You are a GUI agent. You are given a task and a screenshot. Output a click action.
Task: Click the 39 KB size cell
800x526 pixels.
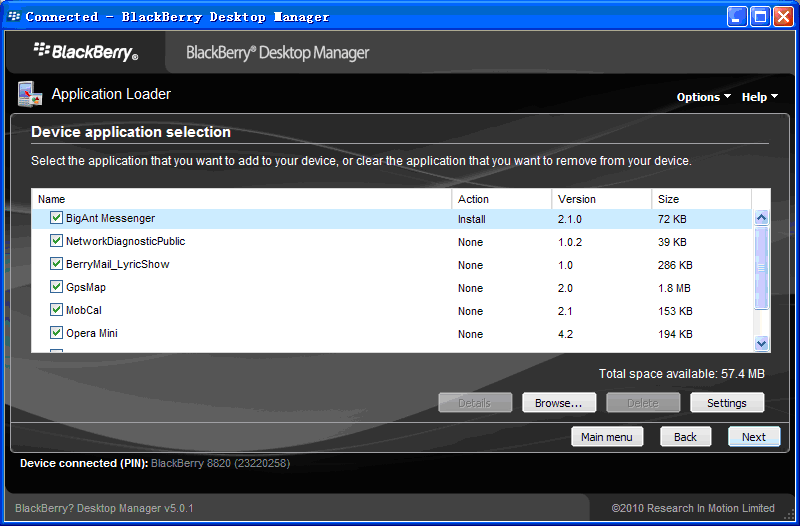click(x=672, y=242)
